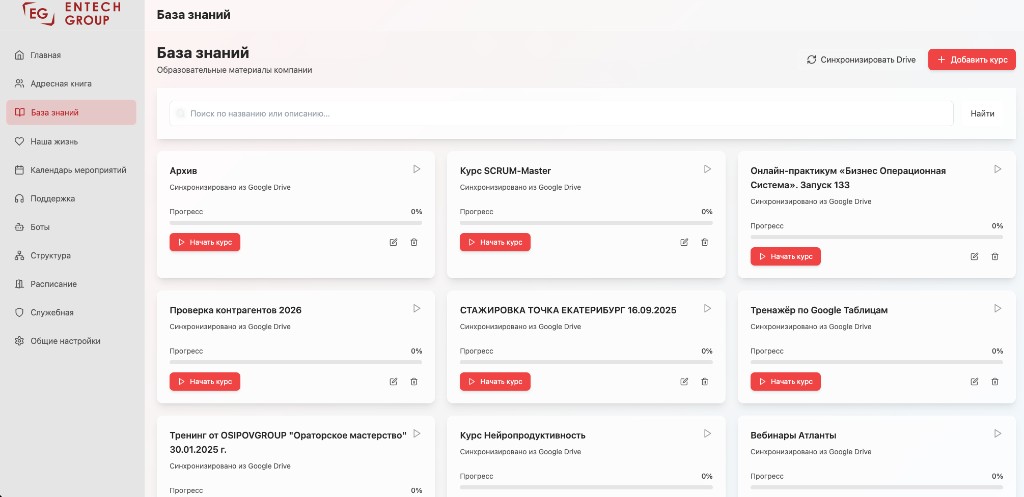1024x497 pixels.
Task: Edit the Проверка контрагентов 2026 course
Action: [x=393, y=381]
